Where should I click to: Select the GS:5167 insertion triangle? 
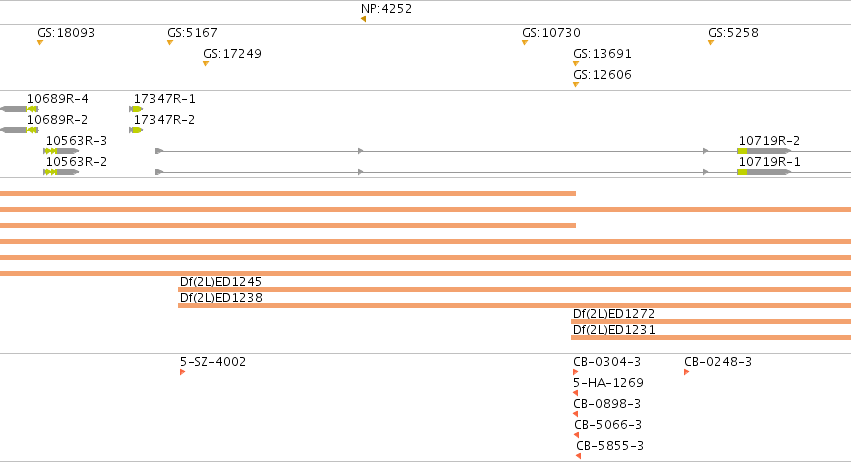pos(170,43)
